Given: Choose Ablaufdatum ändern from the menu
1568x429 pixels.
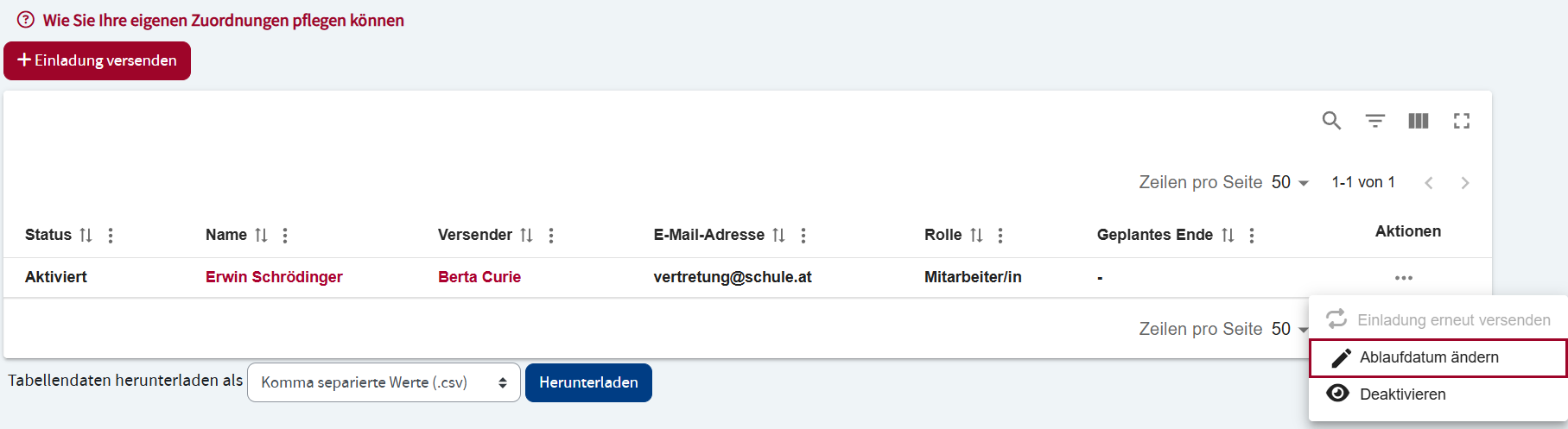Looking at the screenshot, I should (x=1429, y=357).
